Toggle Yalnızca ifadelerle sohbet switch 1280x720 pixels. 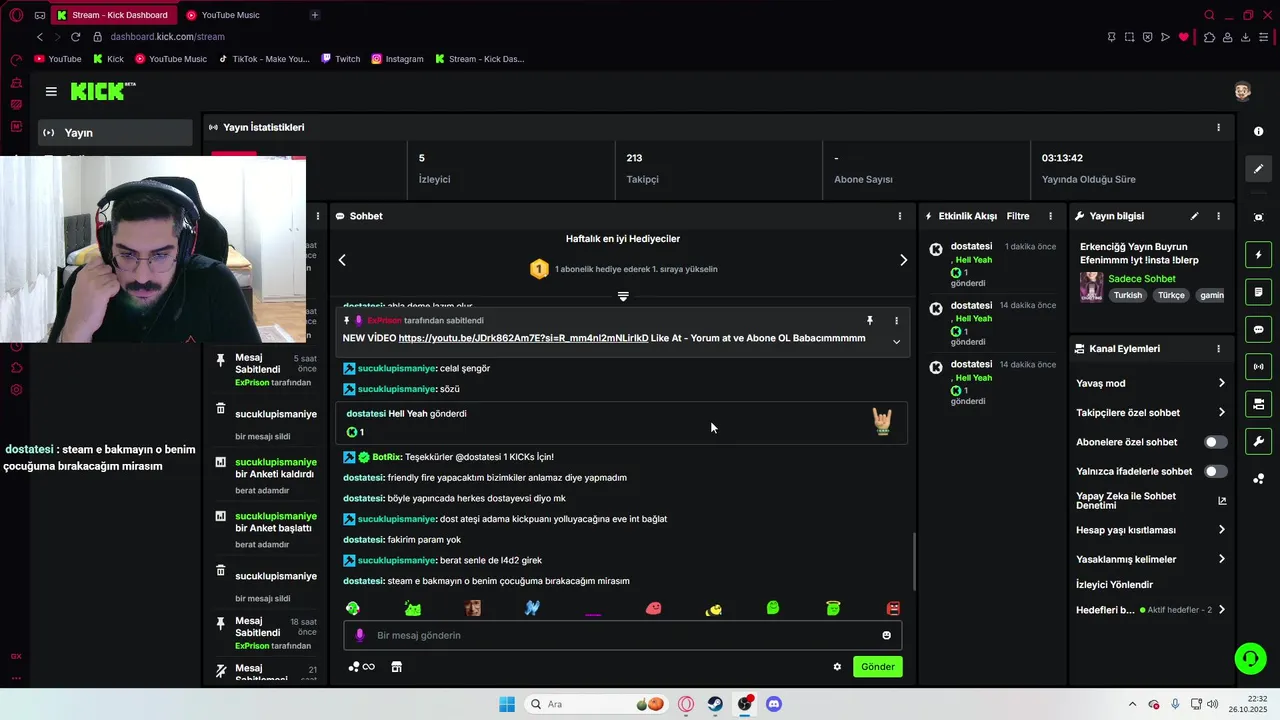[x=1216, y=471]
